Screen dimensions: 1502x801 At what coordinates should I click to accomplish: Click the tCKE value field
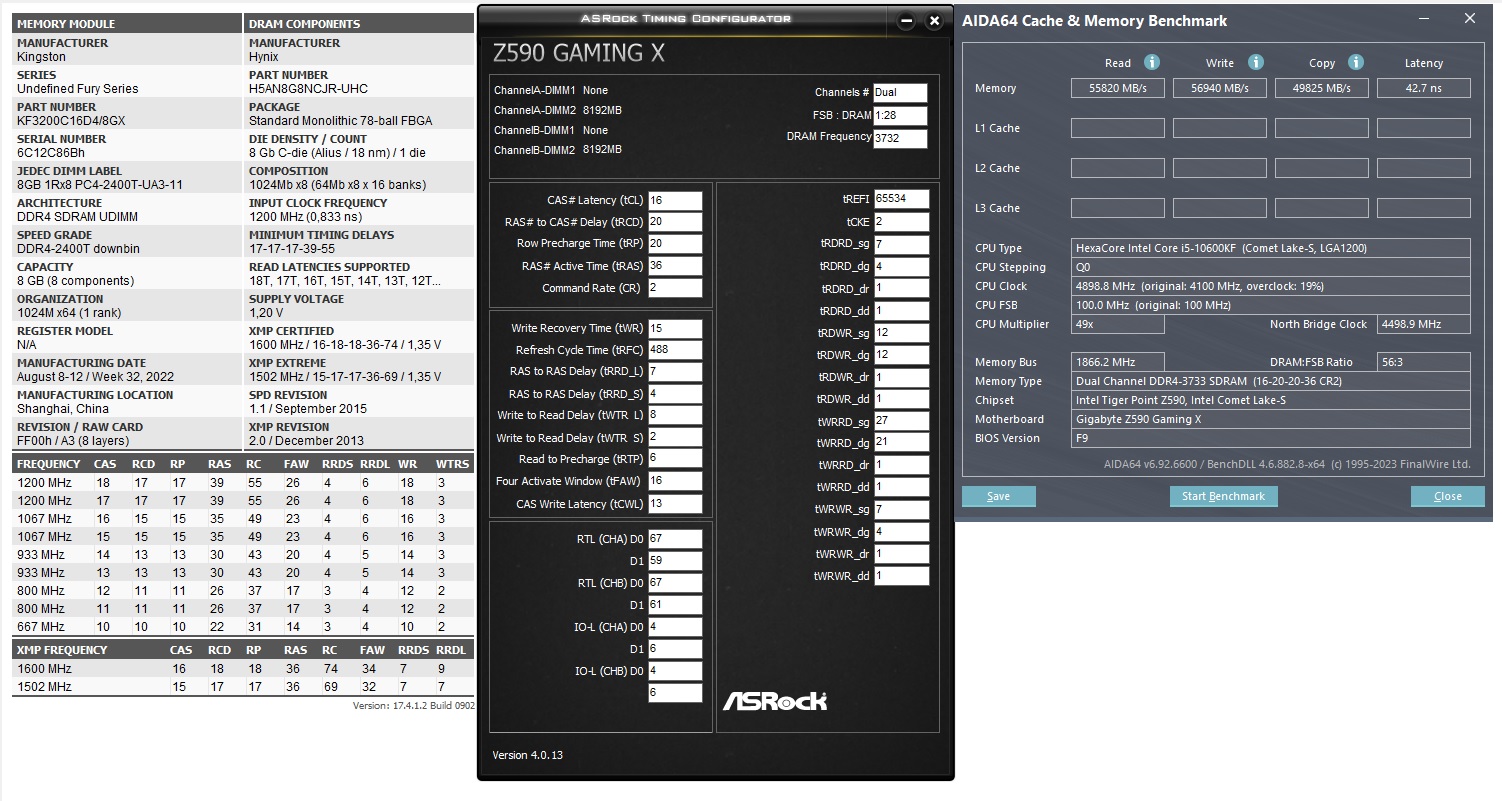pos(901,222)
